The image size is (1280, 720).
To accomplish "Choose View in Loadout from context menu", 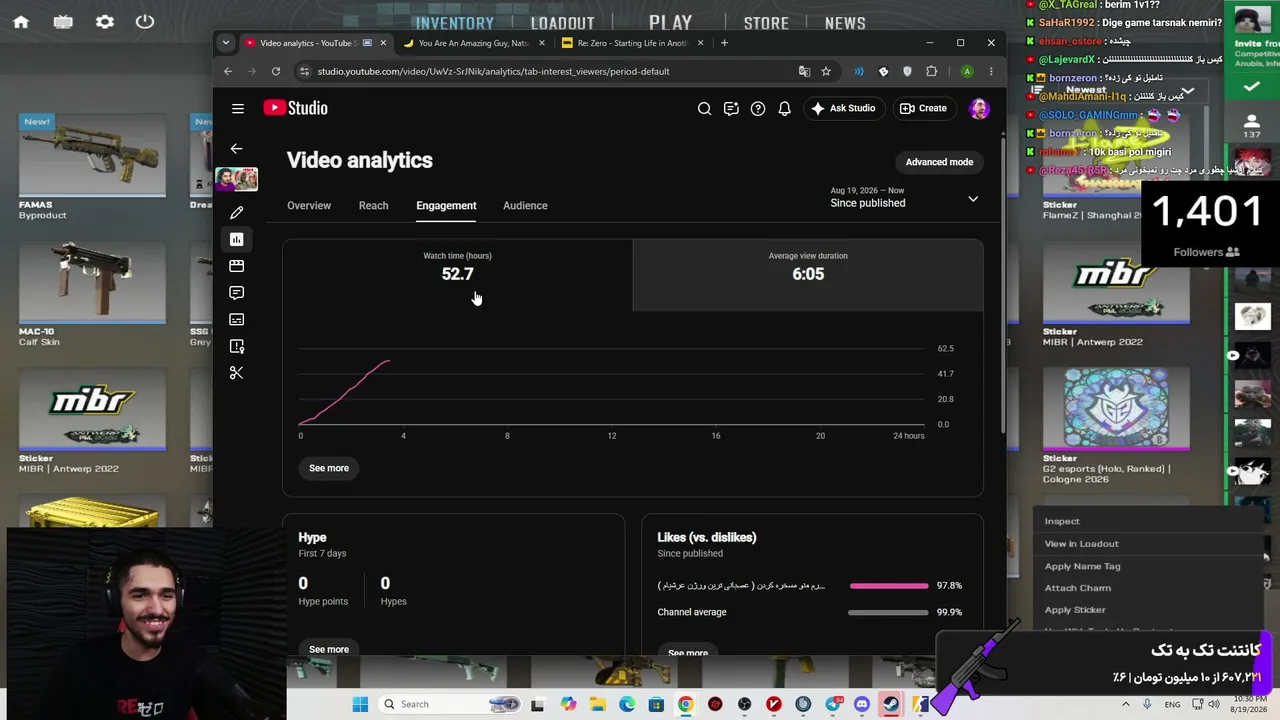I will (x=1081, y=544).
